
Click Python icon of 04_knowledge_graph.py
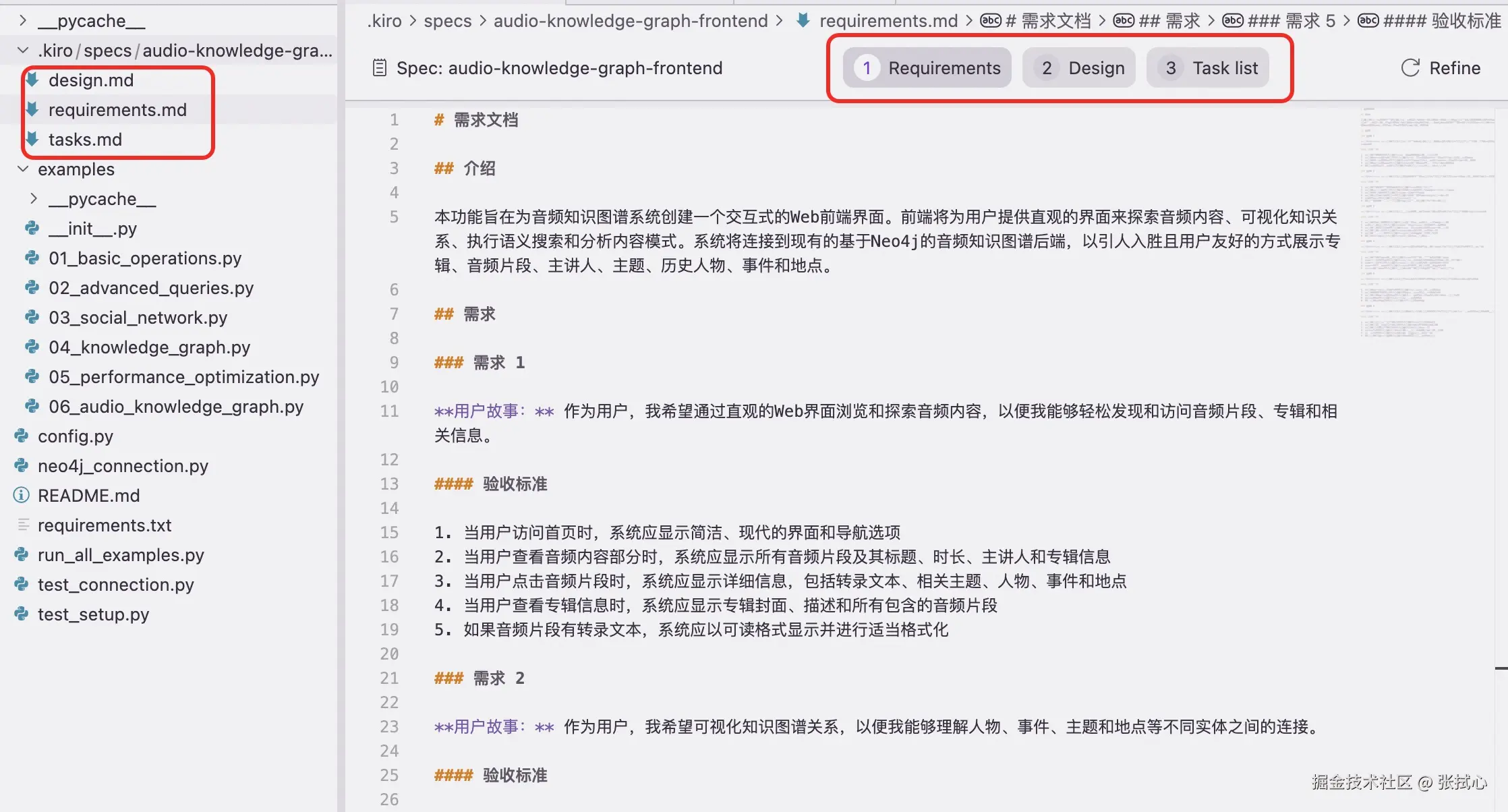(32, 347)
